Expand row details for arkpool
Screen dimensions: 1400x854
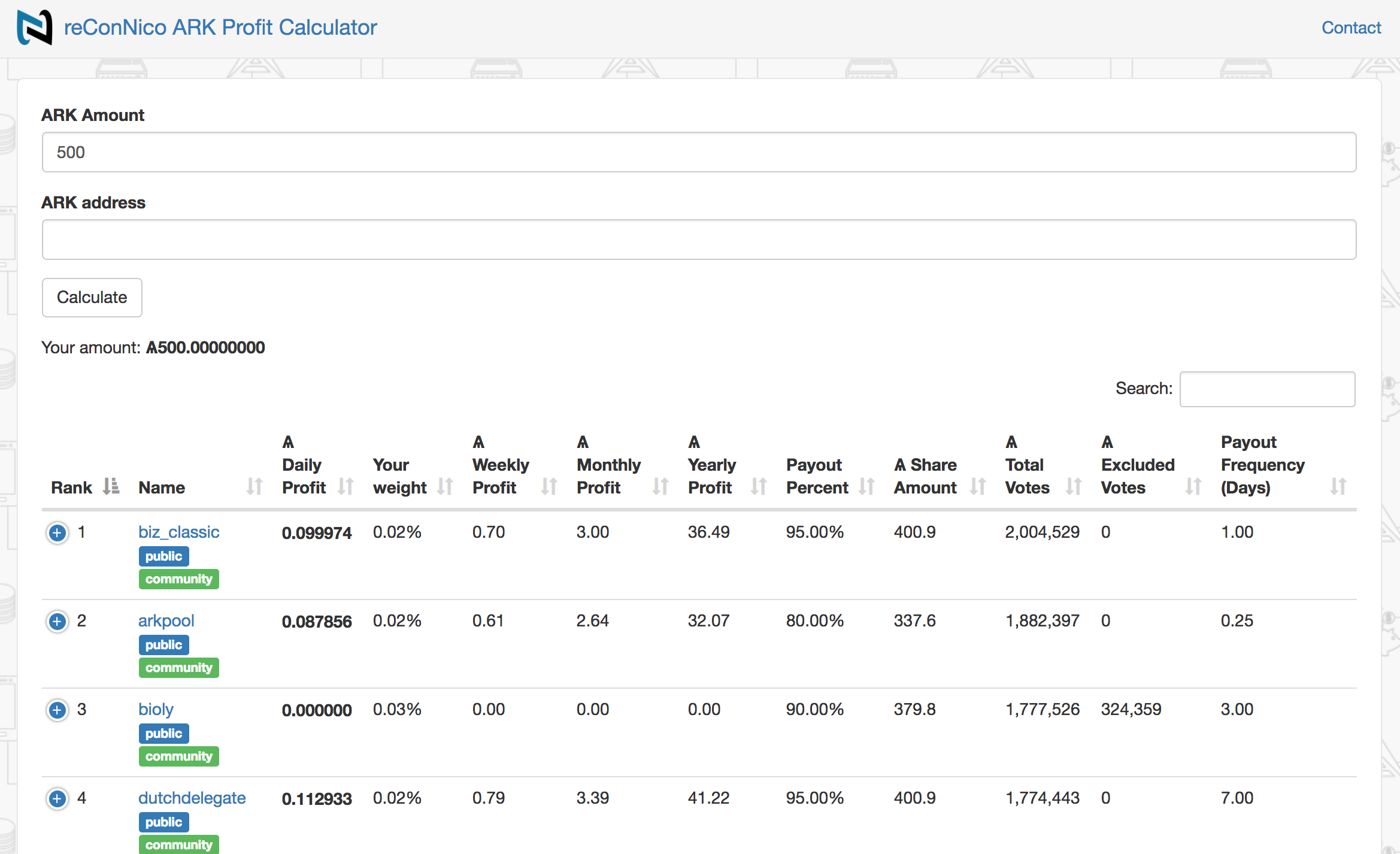coord(57,621)
